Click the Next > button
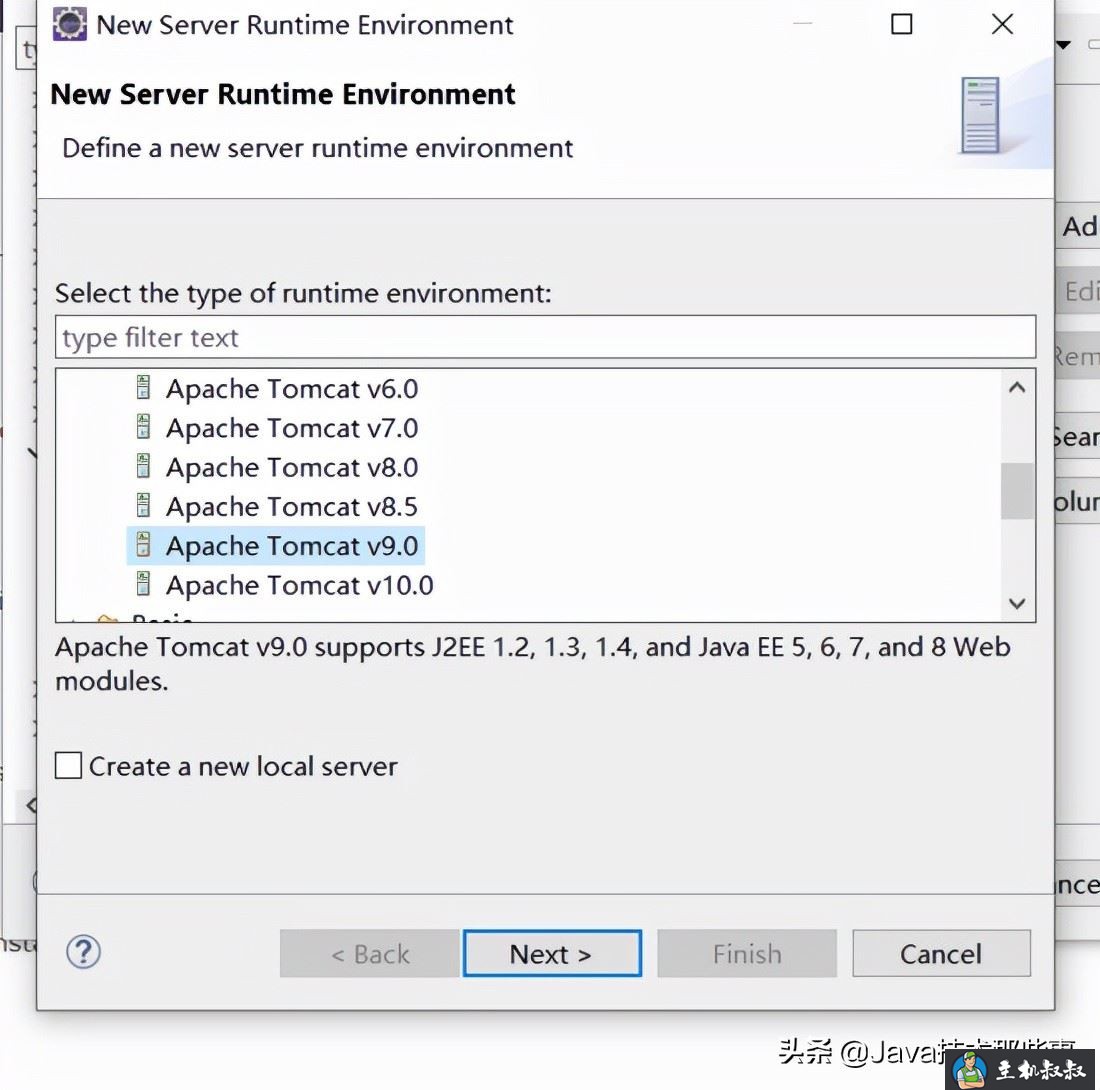This screenshot has width=1100, height=1090. click(x=552, y=953)
